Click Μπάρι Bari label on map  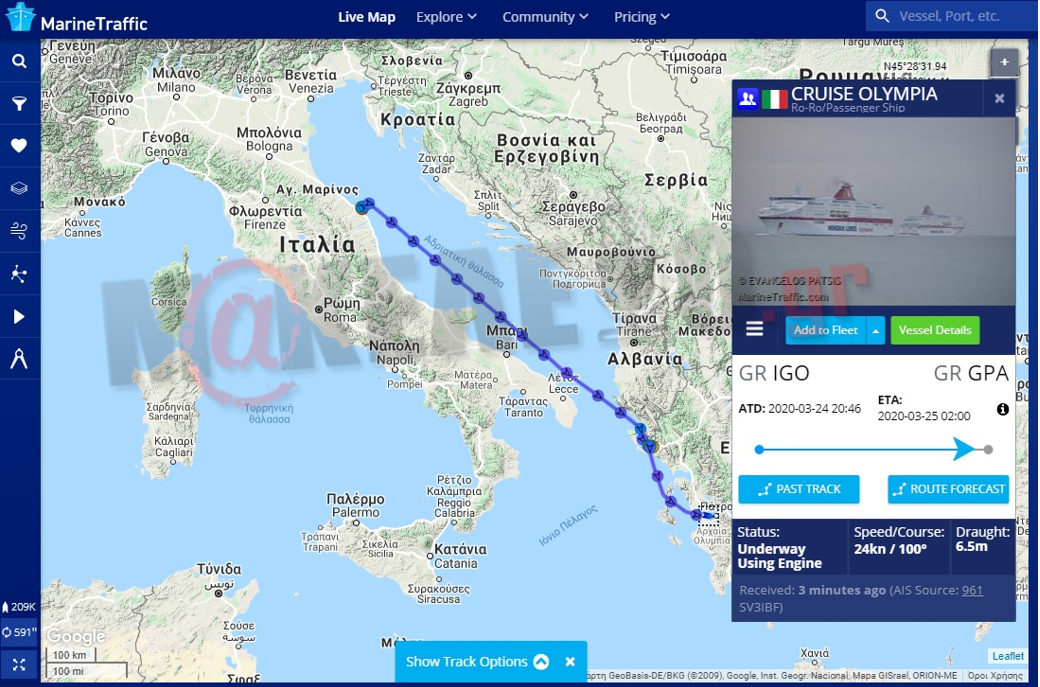pos(507,338)
